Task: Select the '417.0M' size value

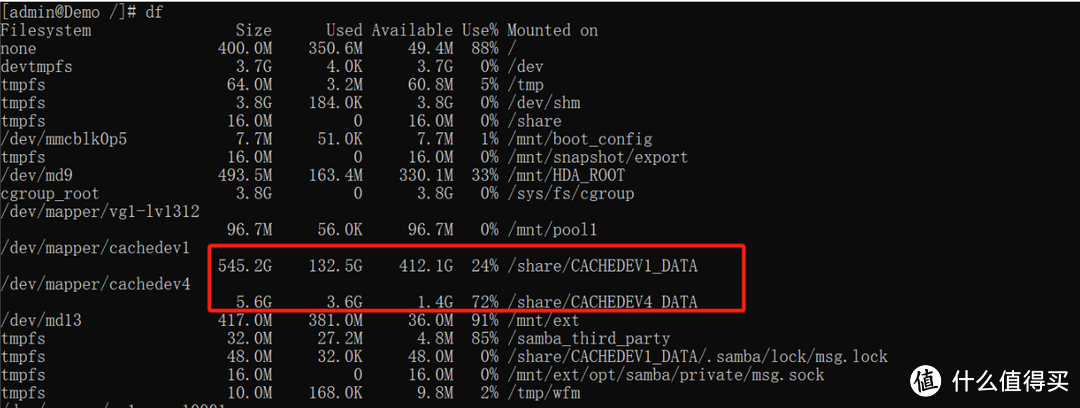Action: coord(245,320)
